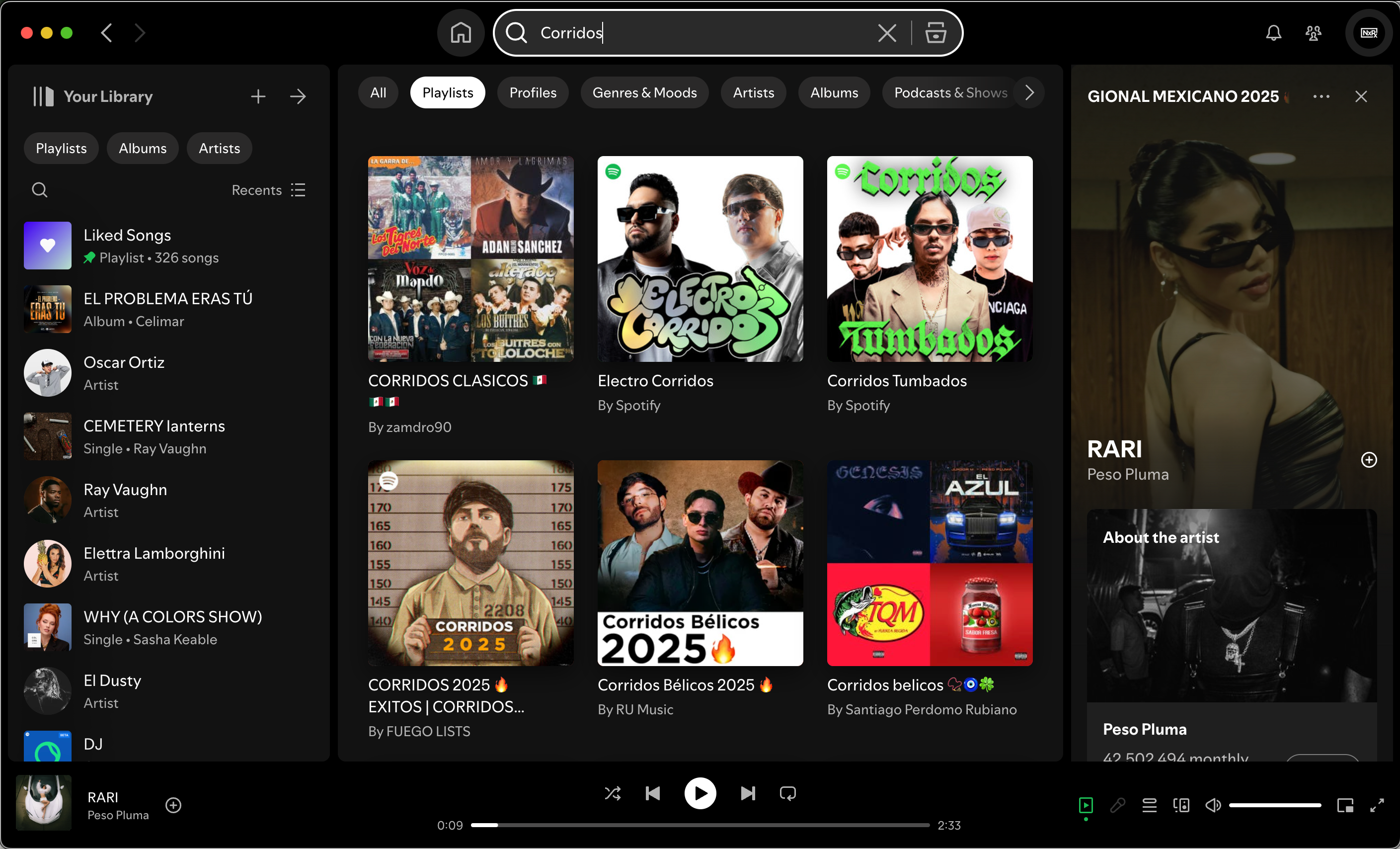The image size is (1400, 849).
Task: Skip to next track
Action: coord(748,793)
